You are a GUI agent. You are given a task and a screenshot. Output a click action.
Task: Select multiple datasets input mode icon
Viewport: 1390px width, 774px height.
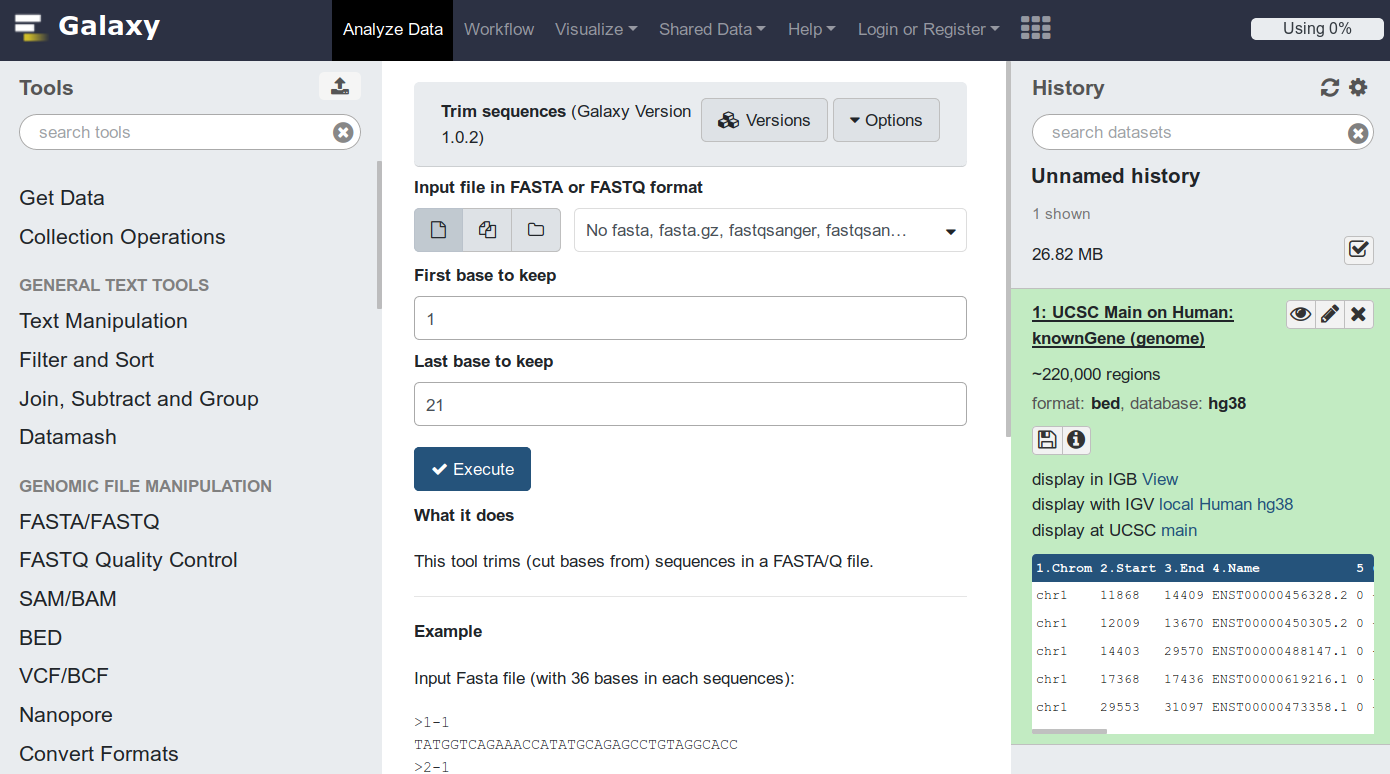click(x=488, y=230)
